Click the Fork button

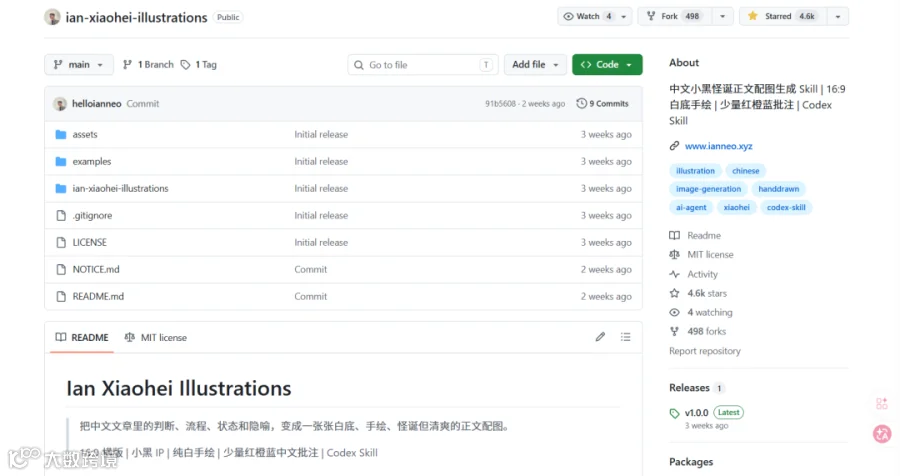click(674, 16)
